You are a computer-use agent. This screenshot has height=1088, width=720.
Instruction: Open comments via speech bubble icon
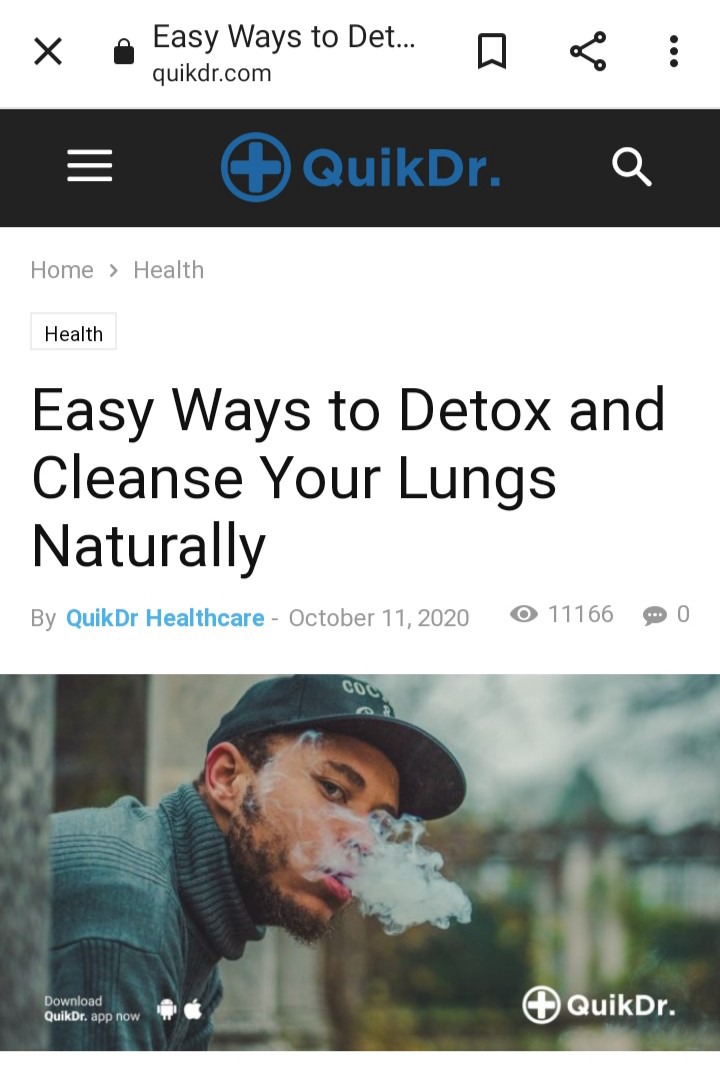pos(655,615)
